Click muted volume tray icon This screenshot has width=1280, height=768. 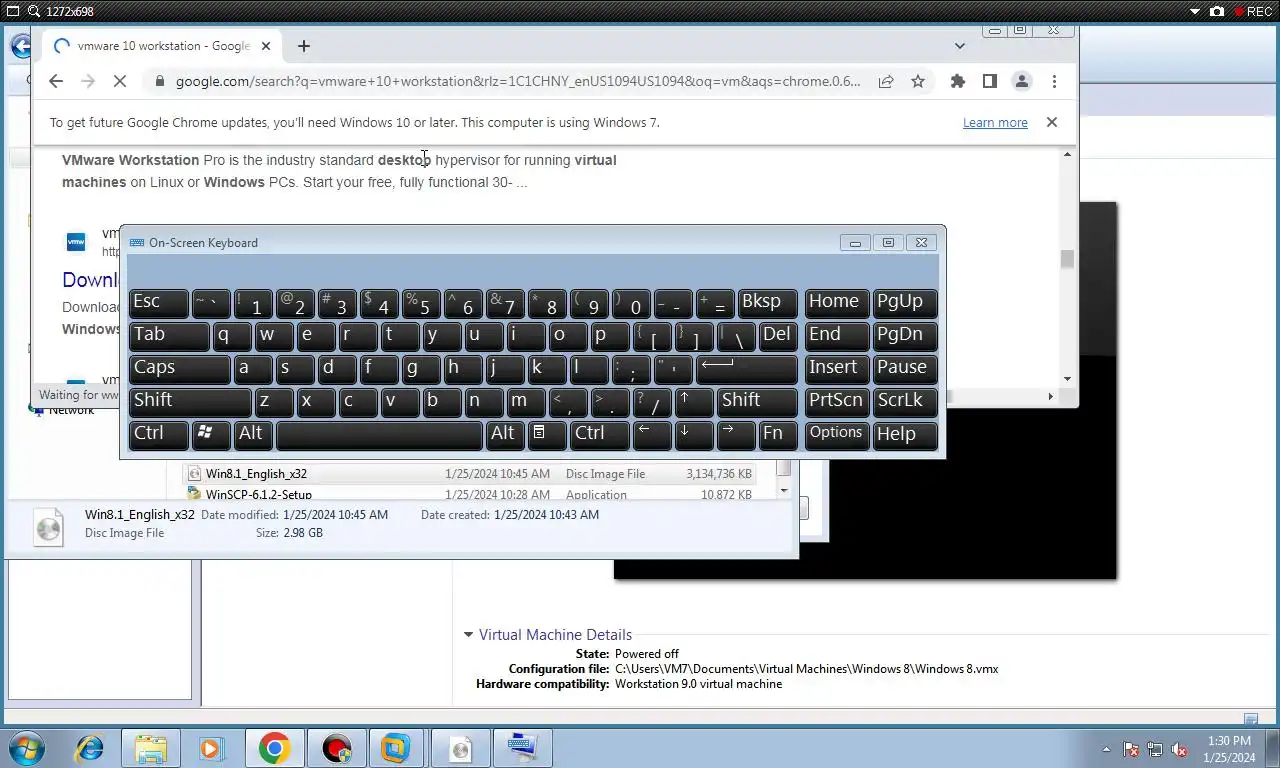pos(1179,749)
